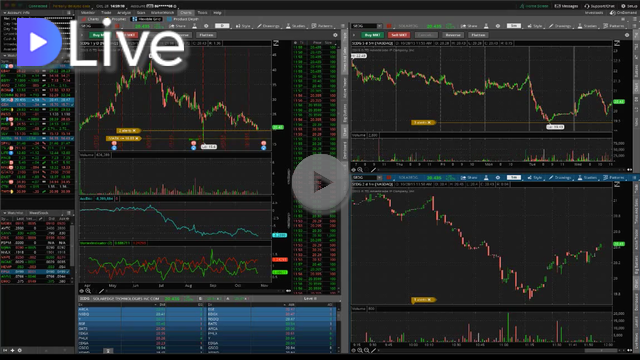
Task: Click the Investools link
Action: pos(594,13)
